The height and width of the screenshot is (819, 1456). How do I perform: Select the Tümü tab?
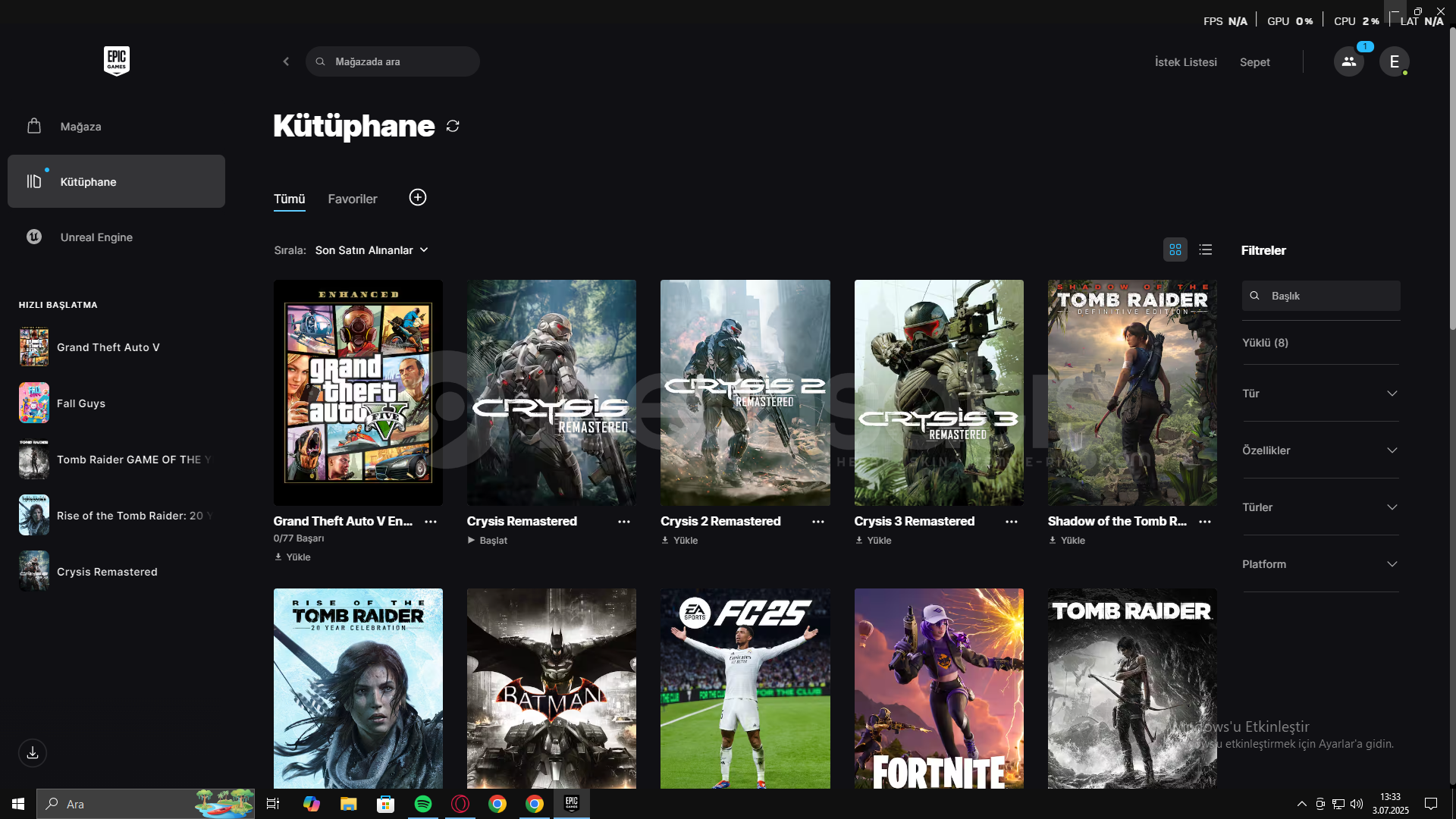pos(289,199)
